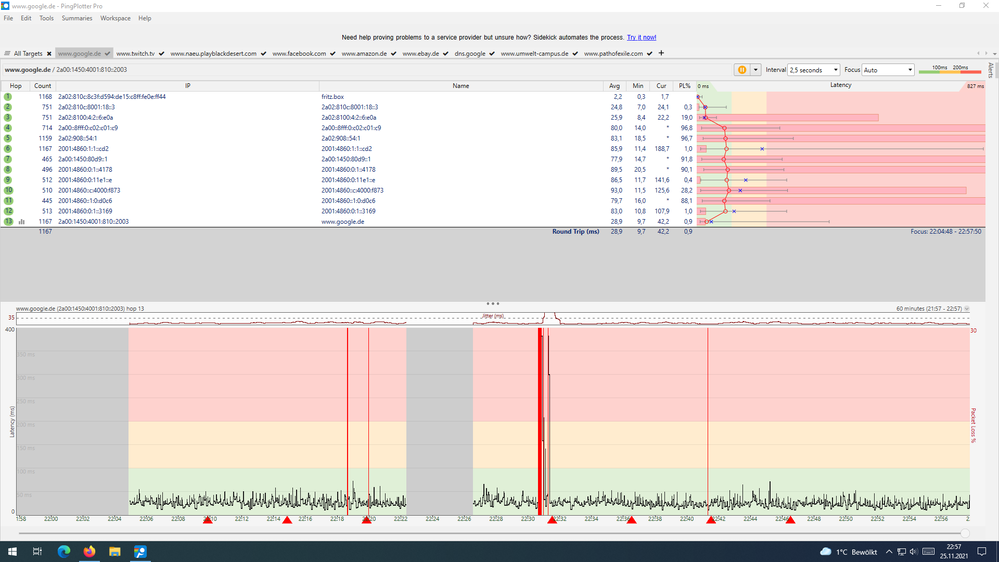This screenshot has height=562, width=999.
Task: Follow the Try it now! link
Action: pos(642,38)
